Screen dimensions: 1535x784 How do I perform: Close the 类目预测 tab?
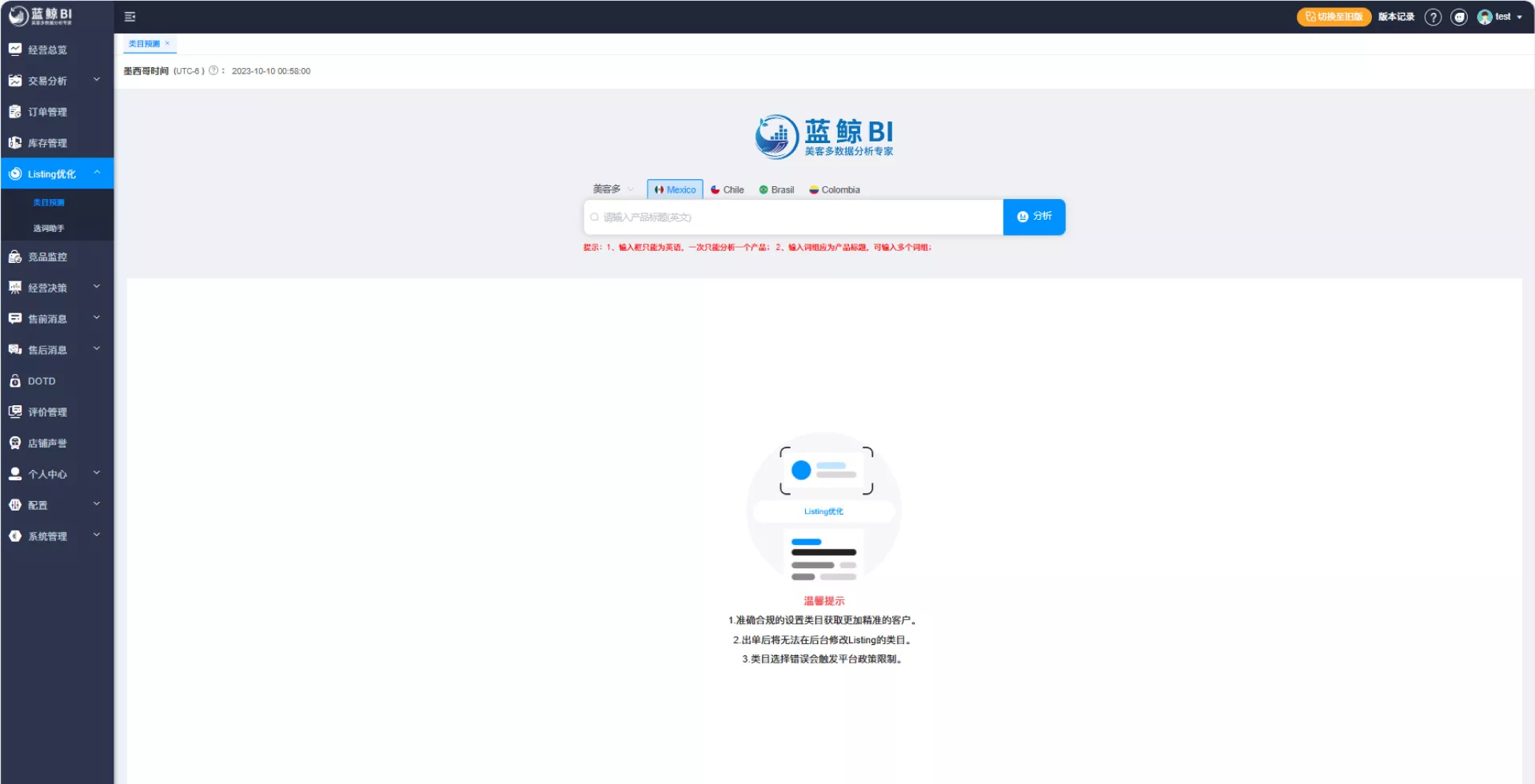[167, 43]
